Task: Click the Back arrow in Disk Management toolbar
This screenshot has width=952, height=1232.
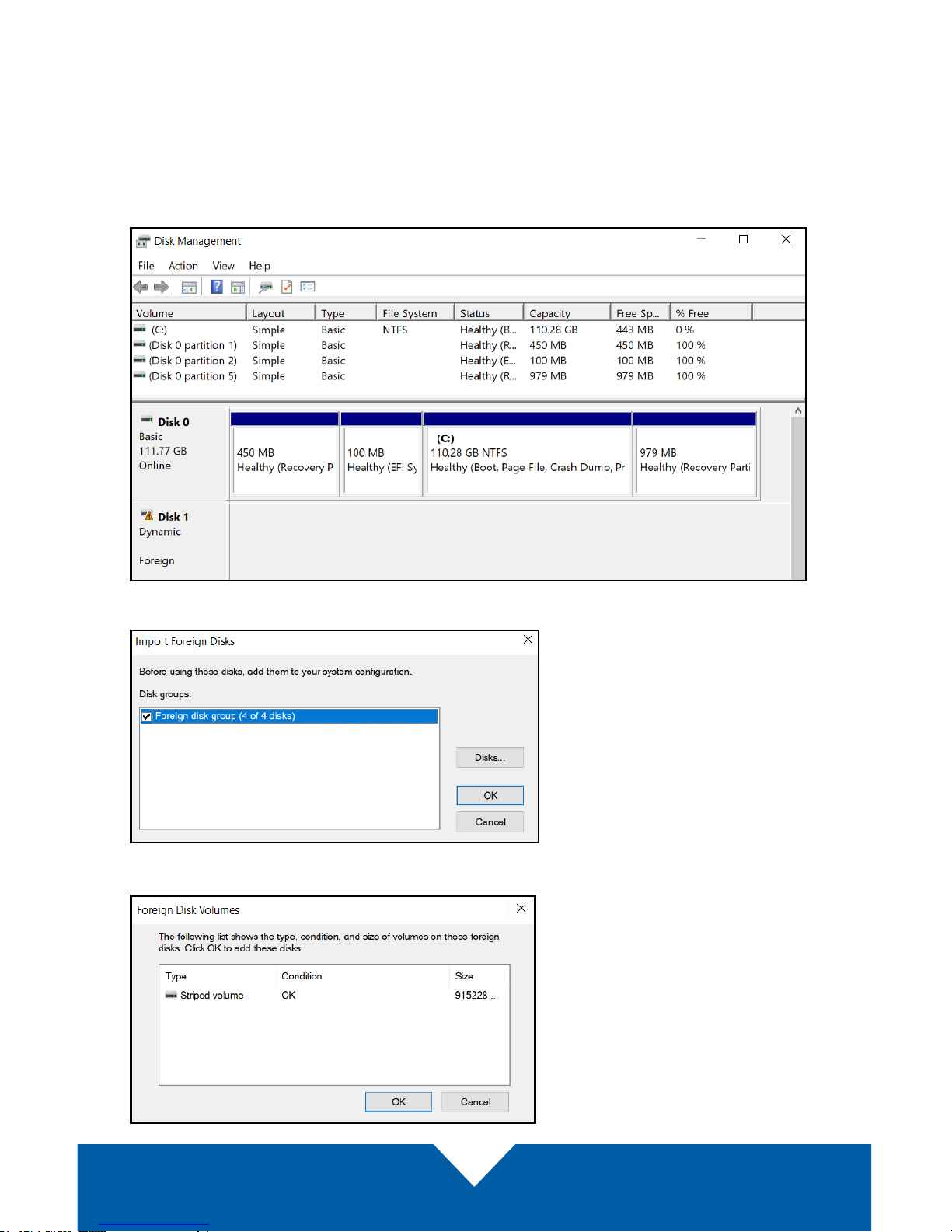Action: (141, 287)
